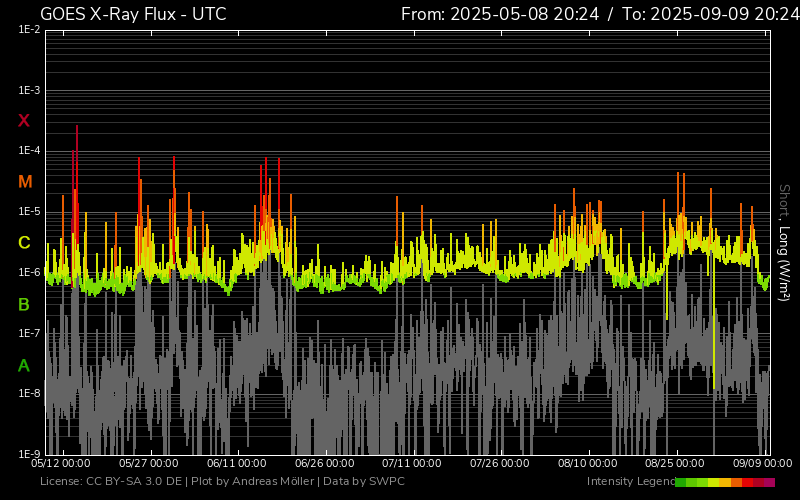Click the License CC BY-SA 3.0 DE text
This screenshot has height=500, width=800.
pyautogui.click(x=103, y=482)
